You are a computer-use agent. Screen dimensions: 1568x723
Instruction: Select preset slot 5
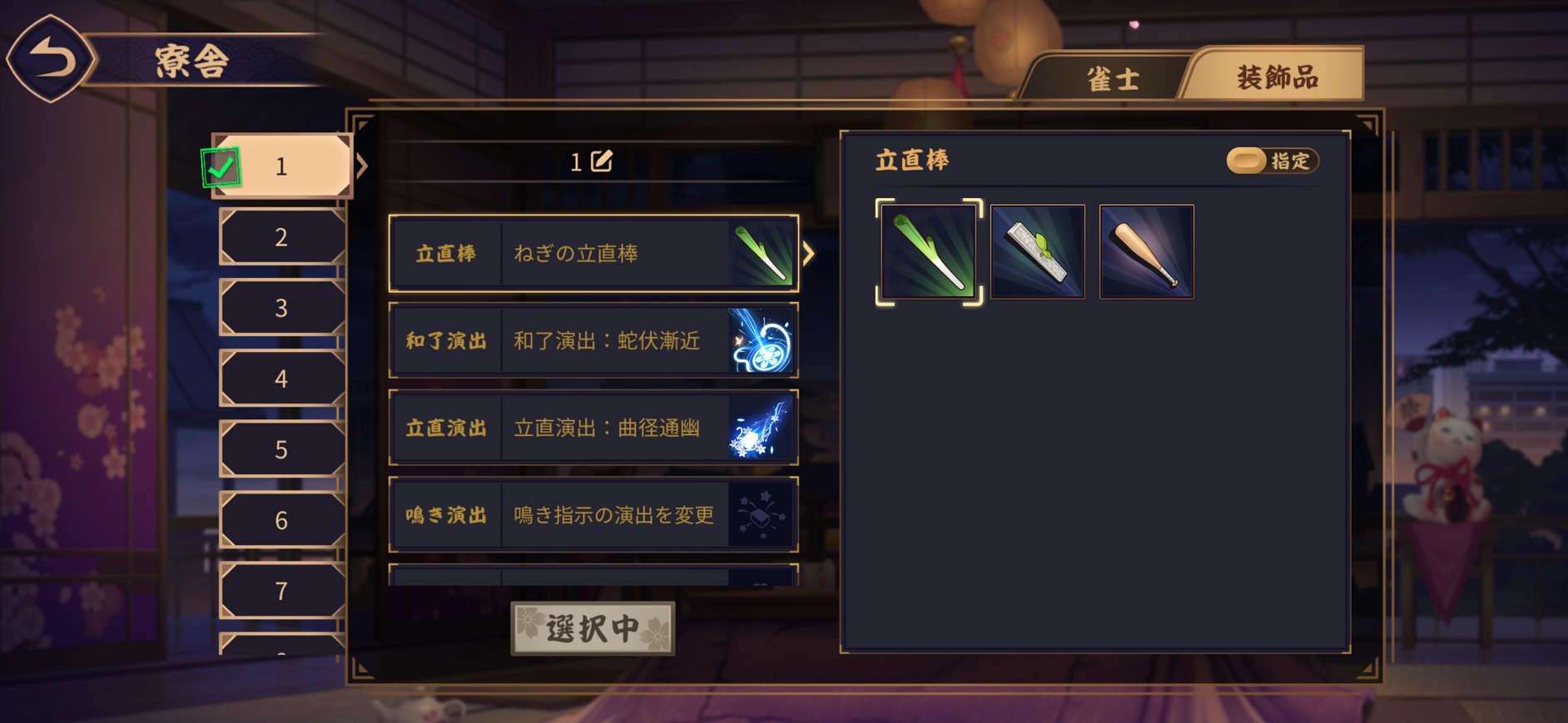282,449
